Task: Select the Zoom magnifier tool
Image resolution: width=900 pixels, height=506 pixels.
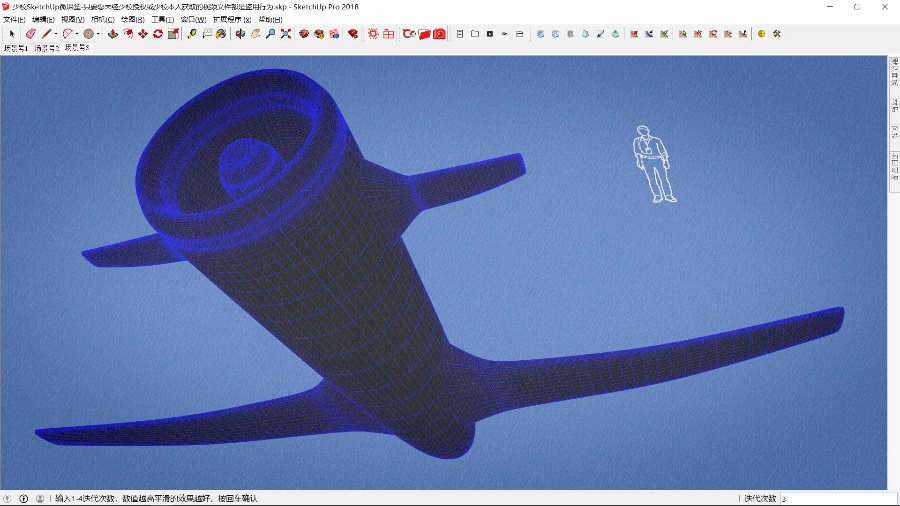Action: pyautogui.click(x=270, y=34)
